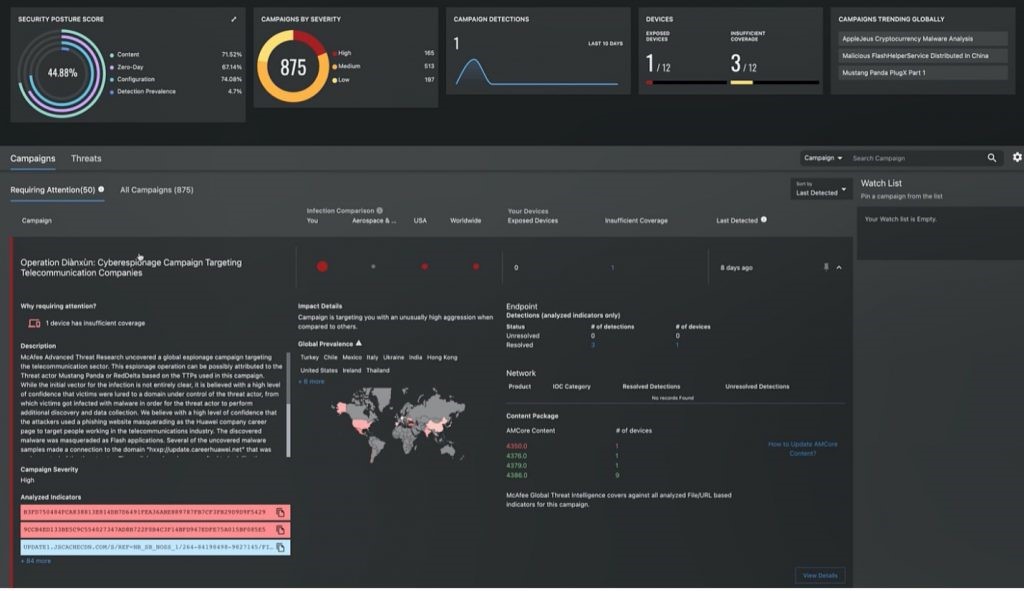The width and height of the screenshot is (1024, 591).
Task: Click the search magnifier icon
Action: tap(991, 158)
